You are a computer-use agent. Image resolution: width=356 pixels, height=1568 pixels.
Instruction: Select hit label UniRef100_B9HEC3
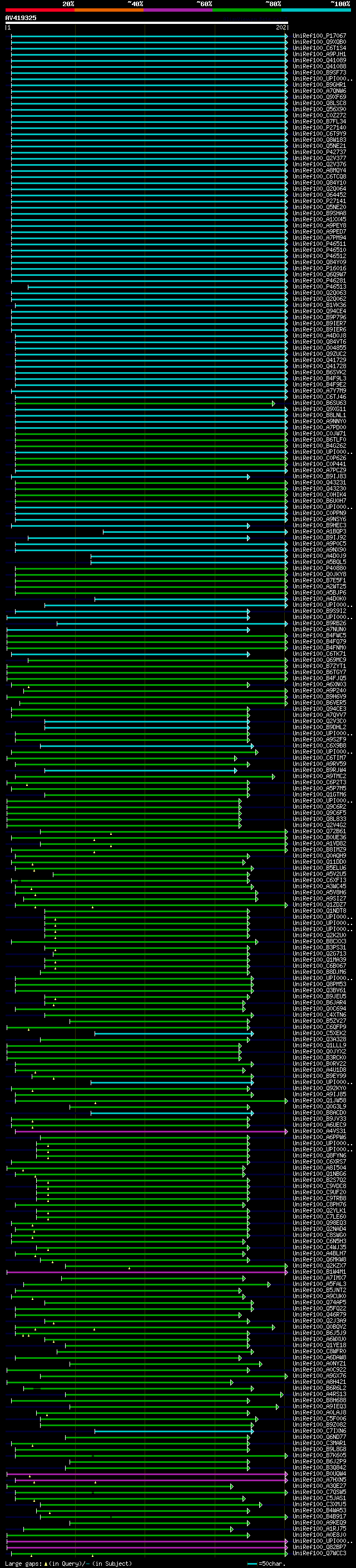point(319,525)
